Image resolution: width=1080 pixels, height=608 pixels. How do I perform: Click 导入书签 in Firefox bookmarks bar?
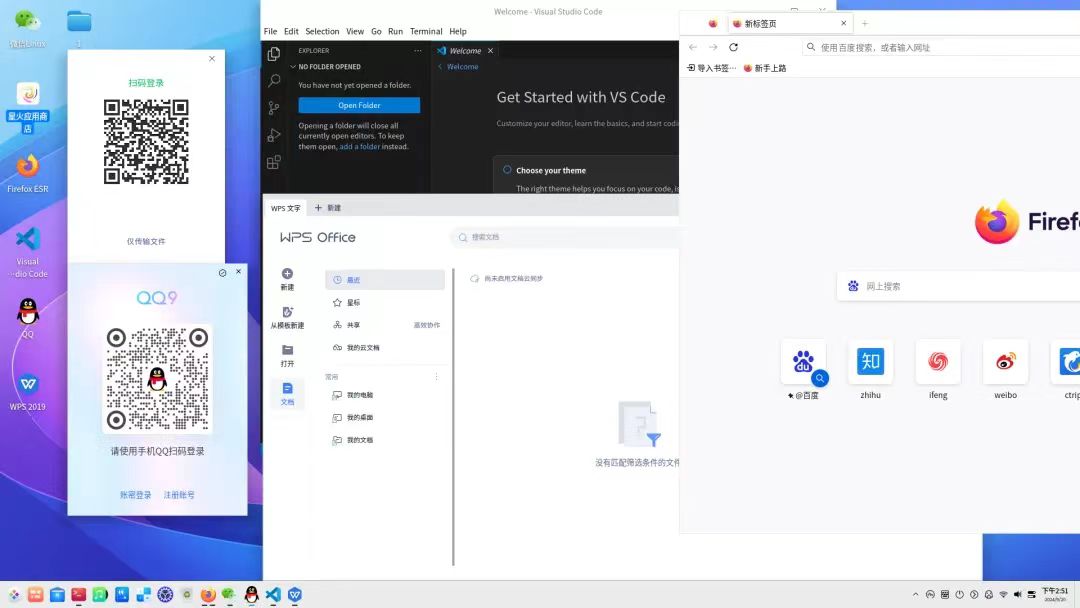click(711, 68)
